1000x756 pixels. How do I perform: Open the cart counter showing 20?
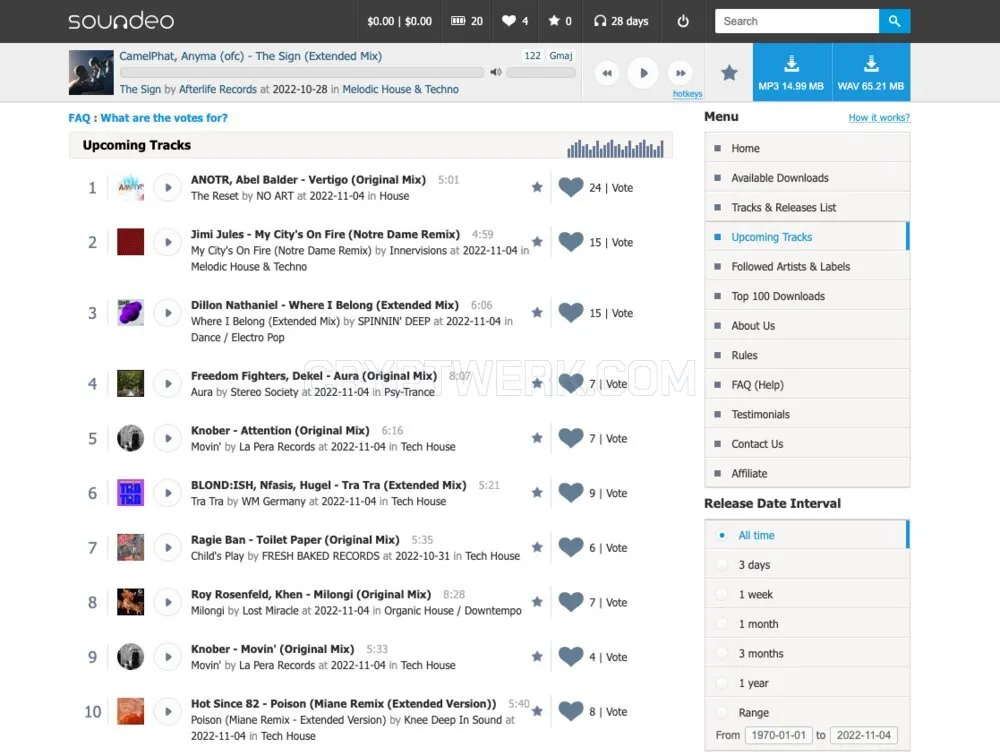[x=467, y=21]
